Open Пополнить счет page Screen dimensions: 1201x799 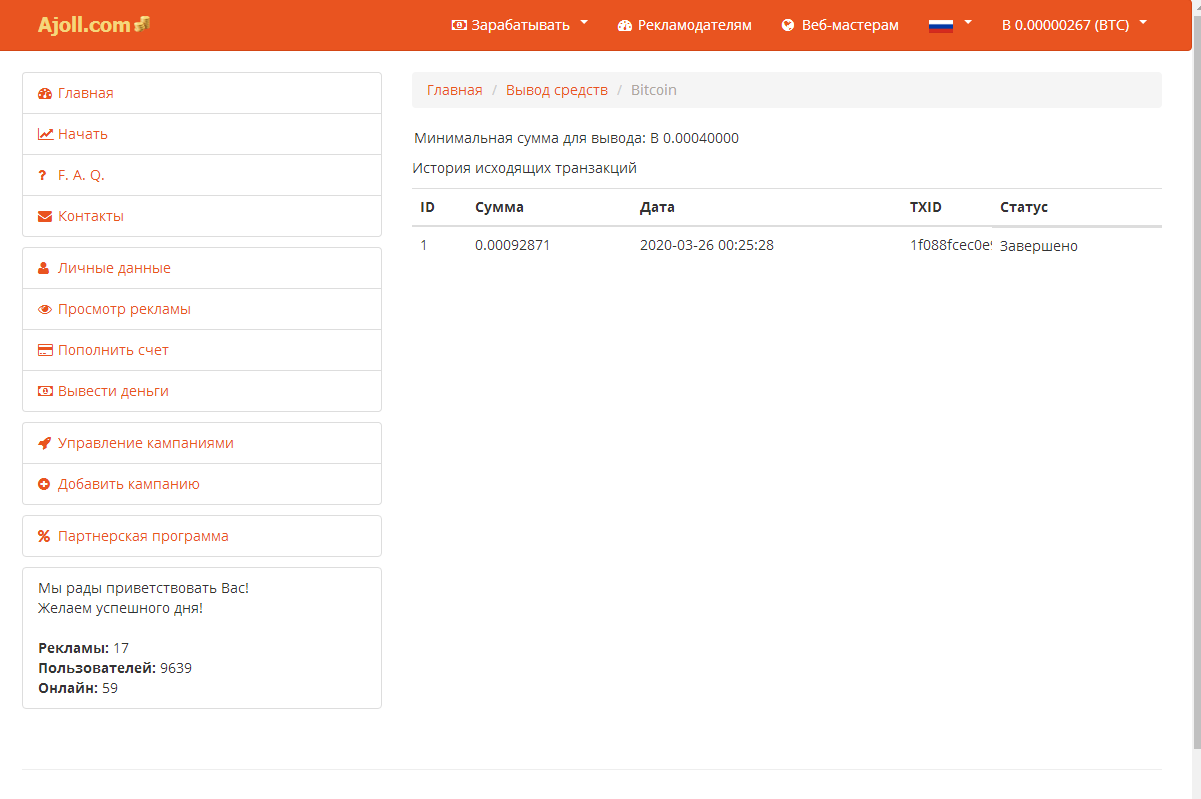point(202,350)
